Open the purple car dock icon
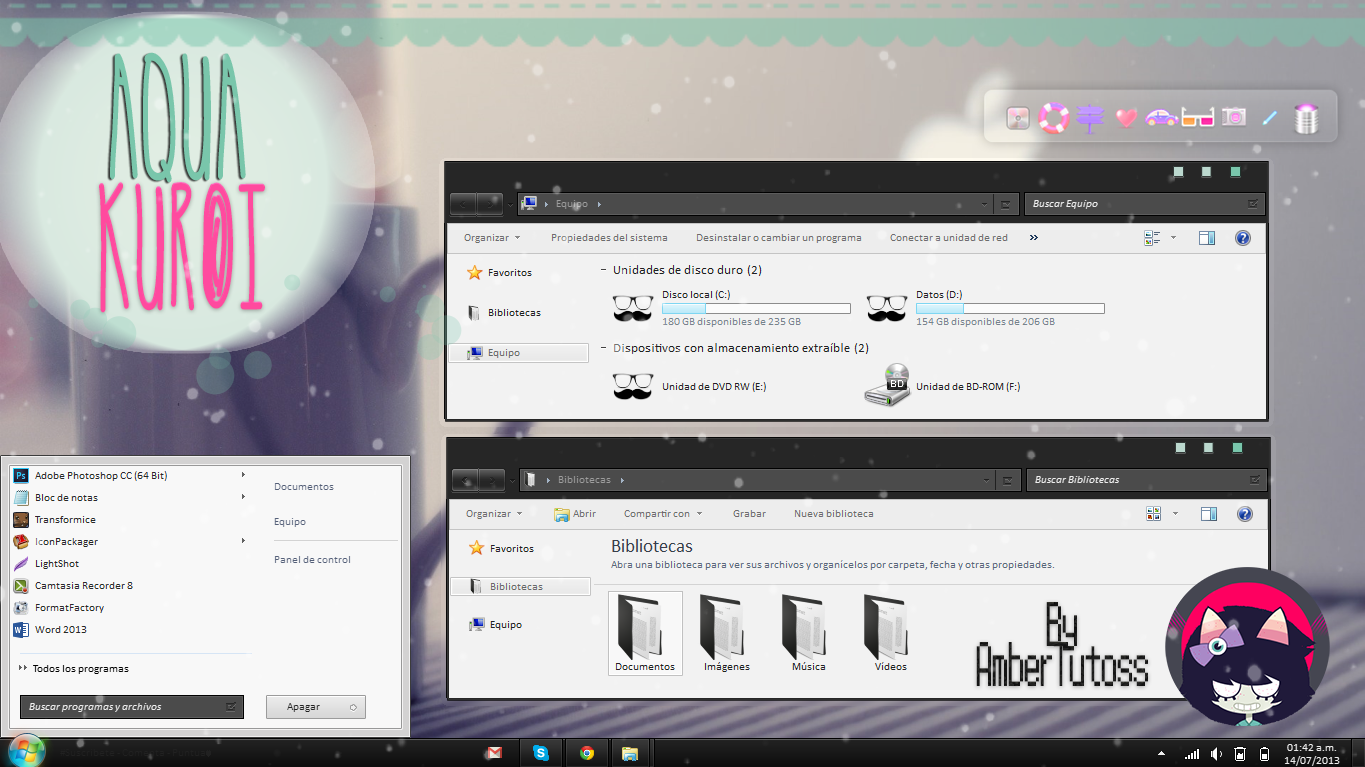This screenshot has width=1365, height=767. click(x=1161, y=118)
